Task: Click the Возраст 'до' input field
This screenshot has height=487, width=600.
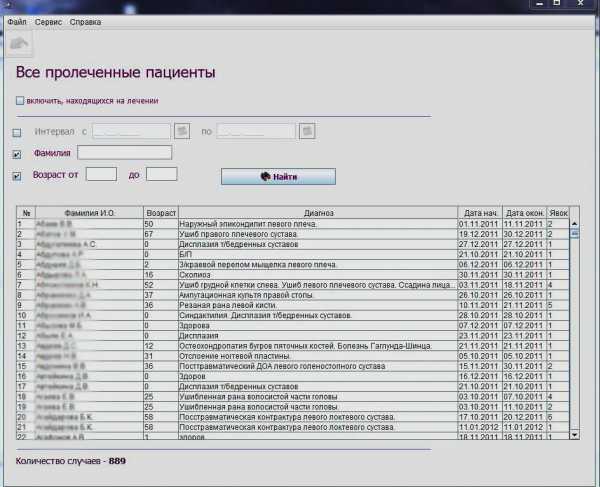Action: pos(161,175)
